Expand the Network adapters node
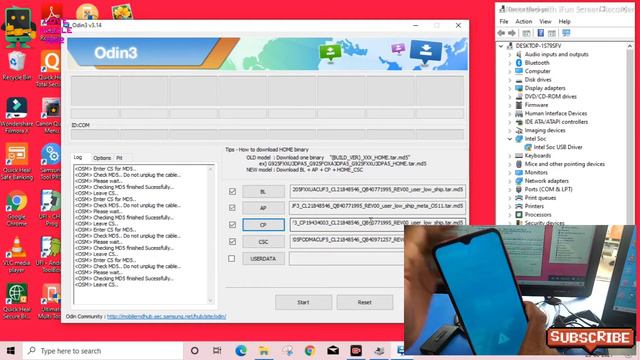Image resolution: width=640 pixels, height=360 pixels. (510, 181)
